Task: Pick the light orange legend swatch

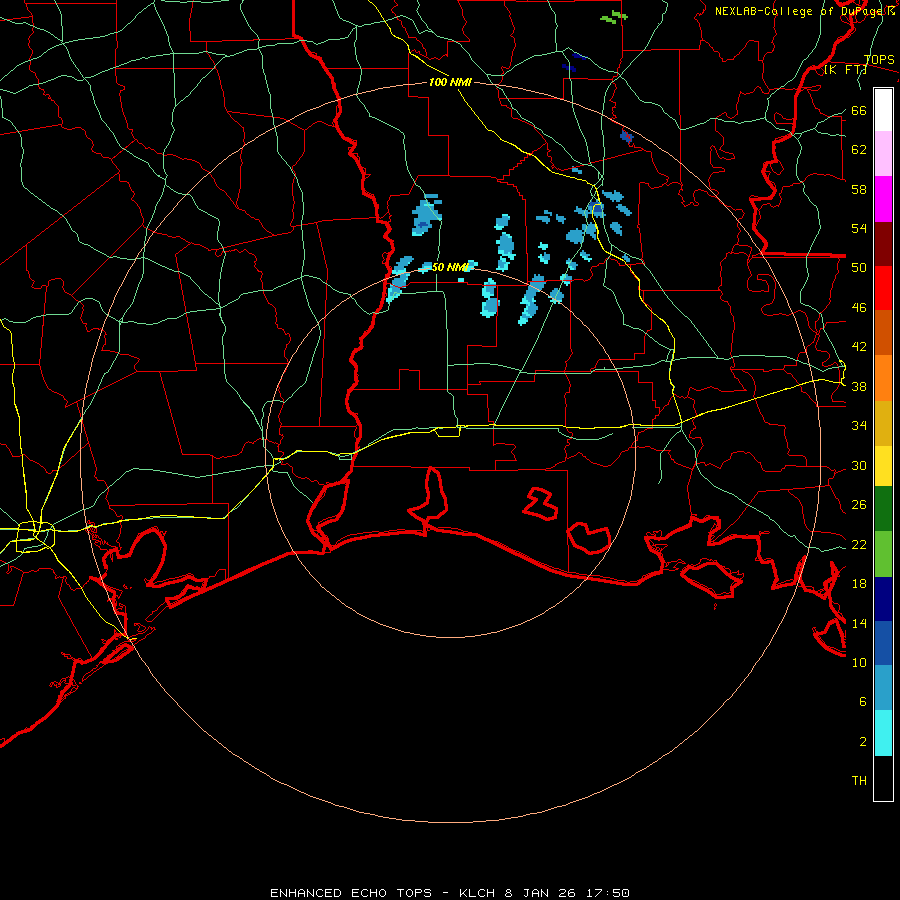Action: [883, 378]
